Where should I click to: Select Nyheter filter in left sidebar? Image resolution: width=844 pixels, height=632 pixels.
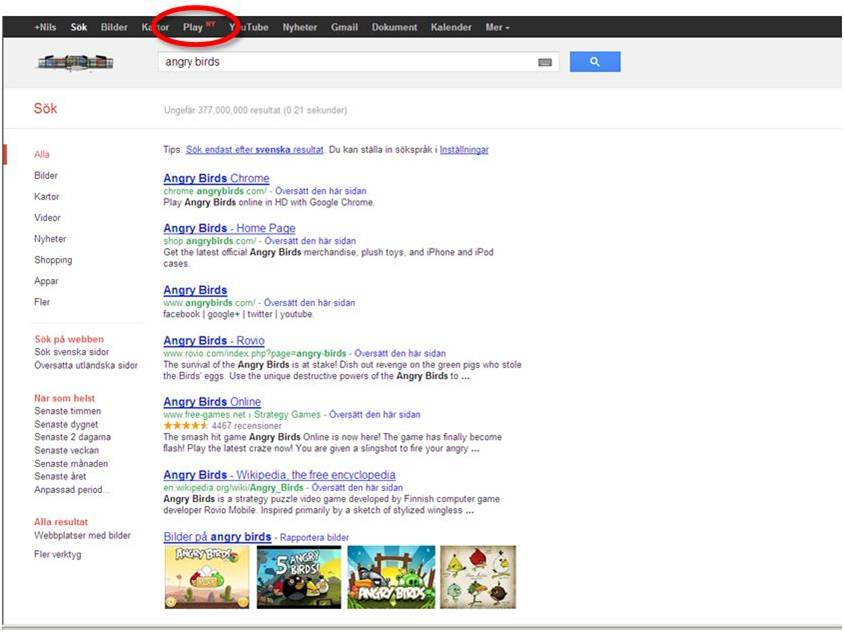point(50,238)
